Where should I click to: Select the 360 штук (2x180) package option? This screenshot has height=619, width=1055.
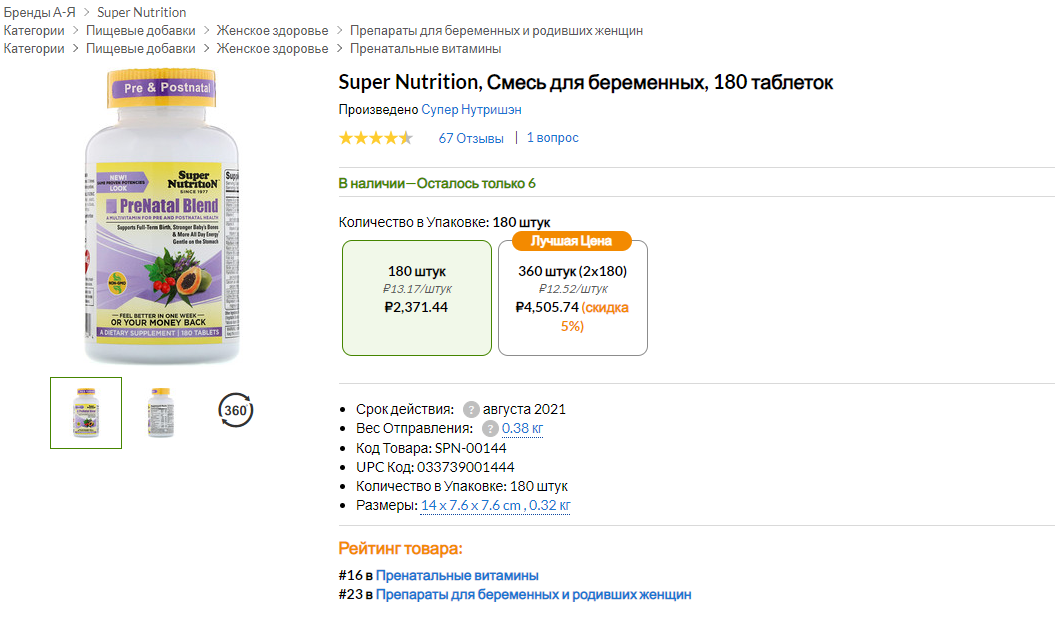pos(572,297)
